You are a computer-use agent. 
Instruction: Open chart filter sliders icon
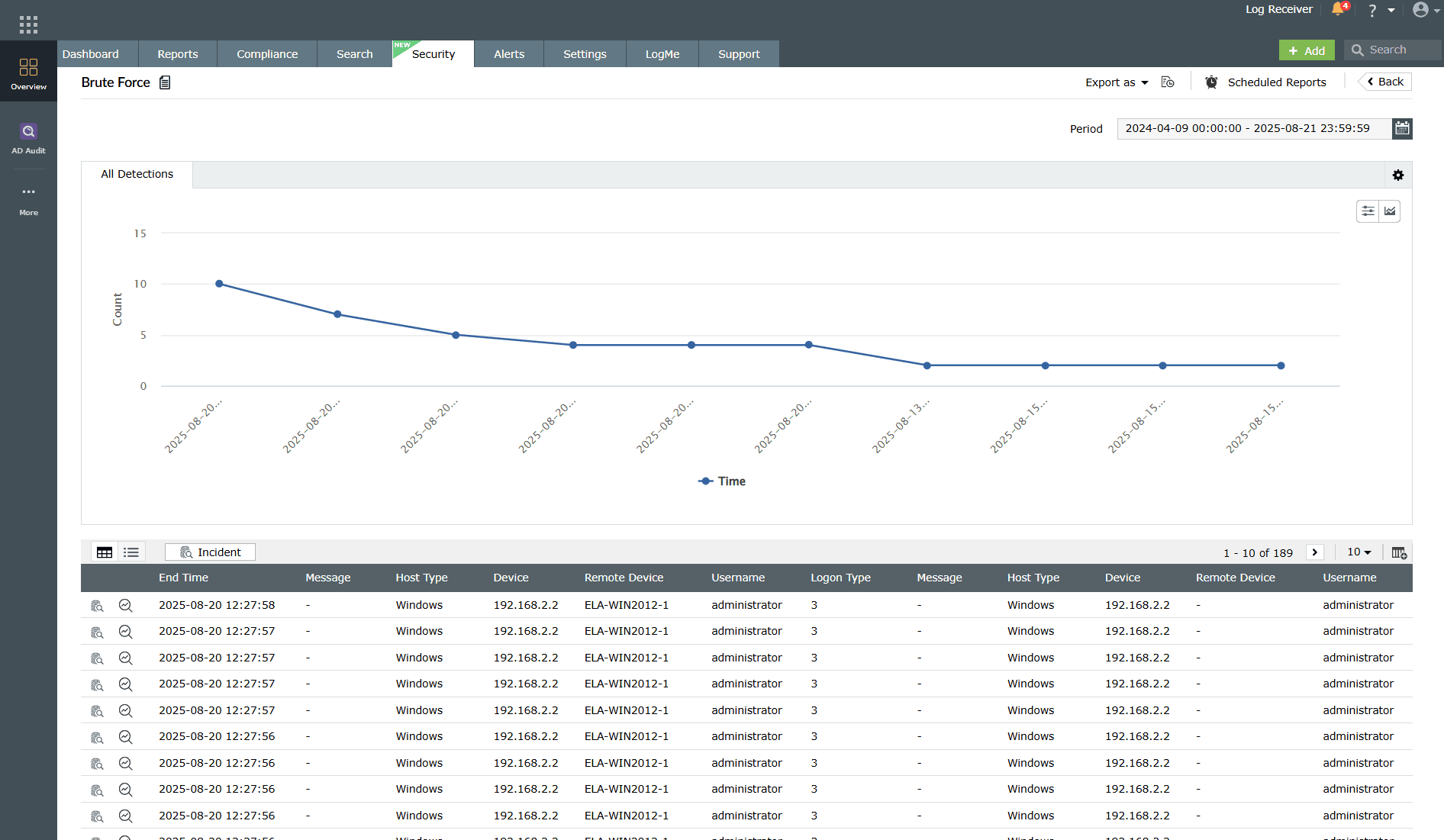tap(1368, 211)
